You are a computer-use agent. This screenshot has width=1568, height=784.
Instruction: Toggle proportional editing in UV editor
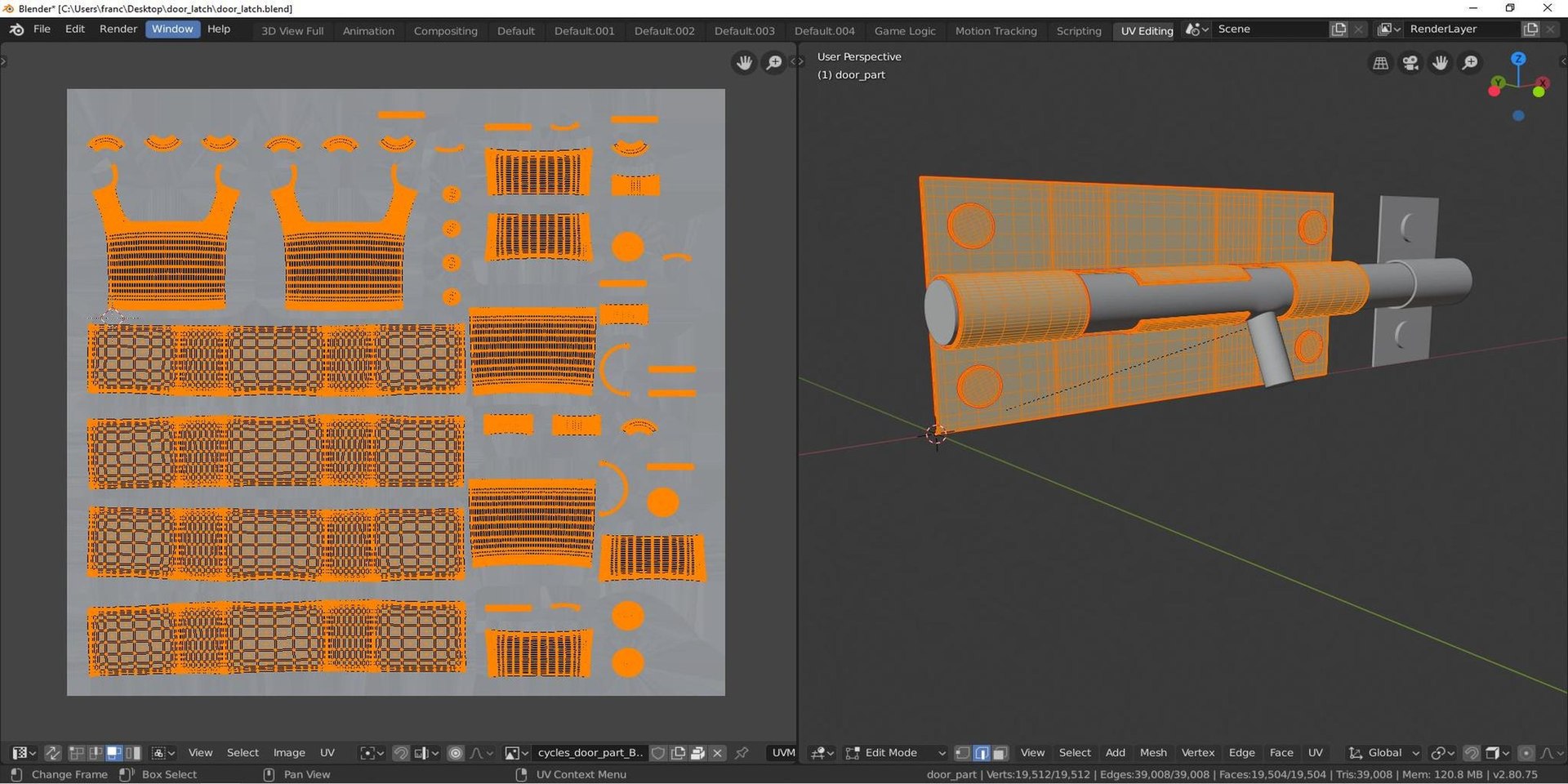pyautogui.click(x=456, y=753)
